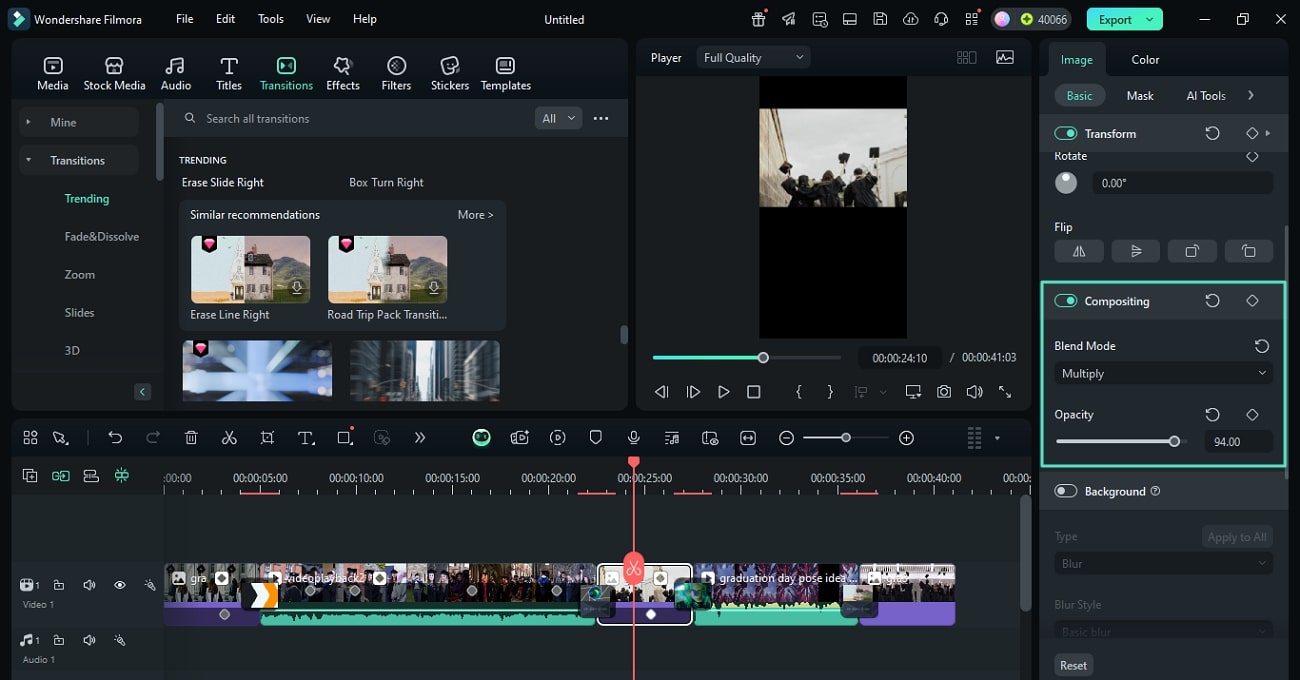Open the Stickers panel

[x=449, y=73]
